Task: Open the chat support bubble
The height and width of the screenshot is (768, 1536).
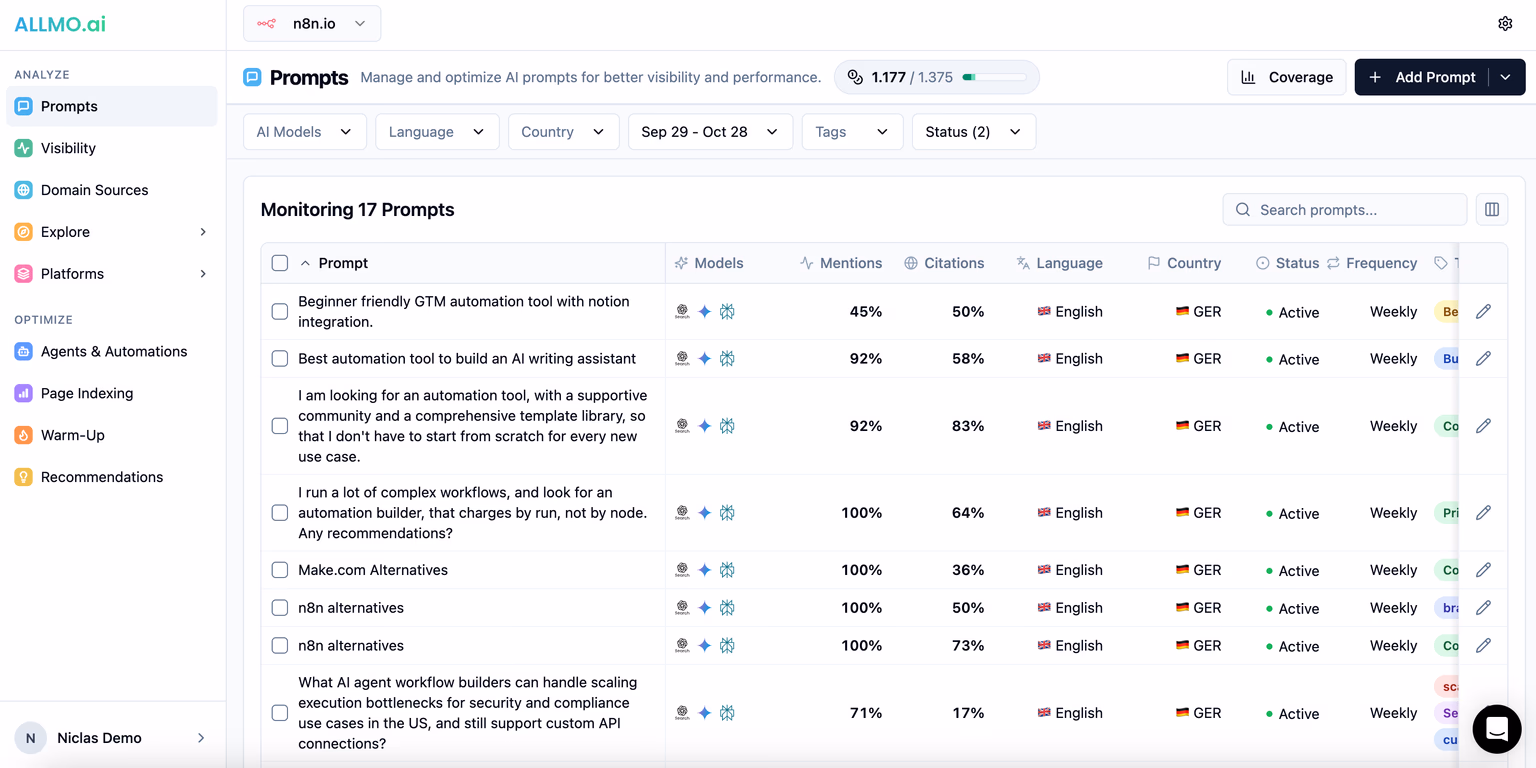Action: 1497,728
